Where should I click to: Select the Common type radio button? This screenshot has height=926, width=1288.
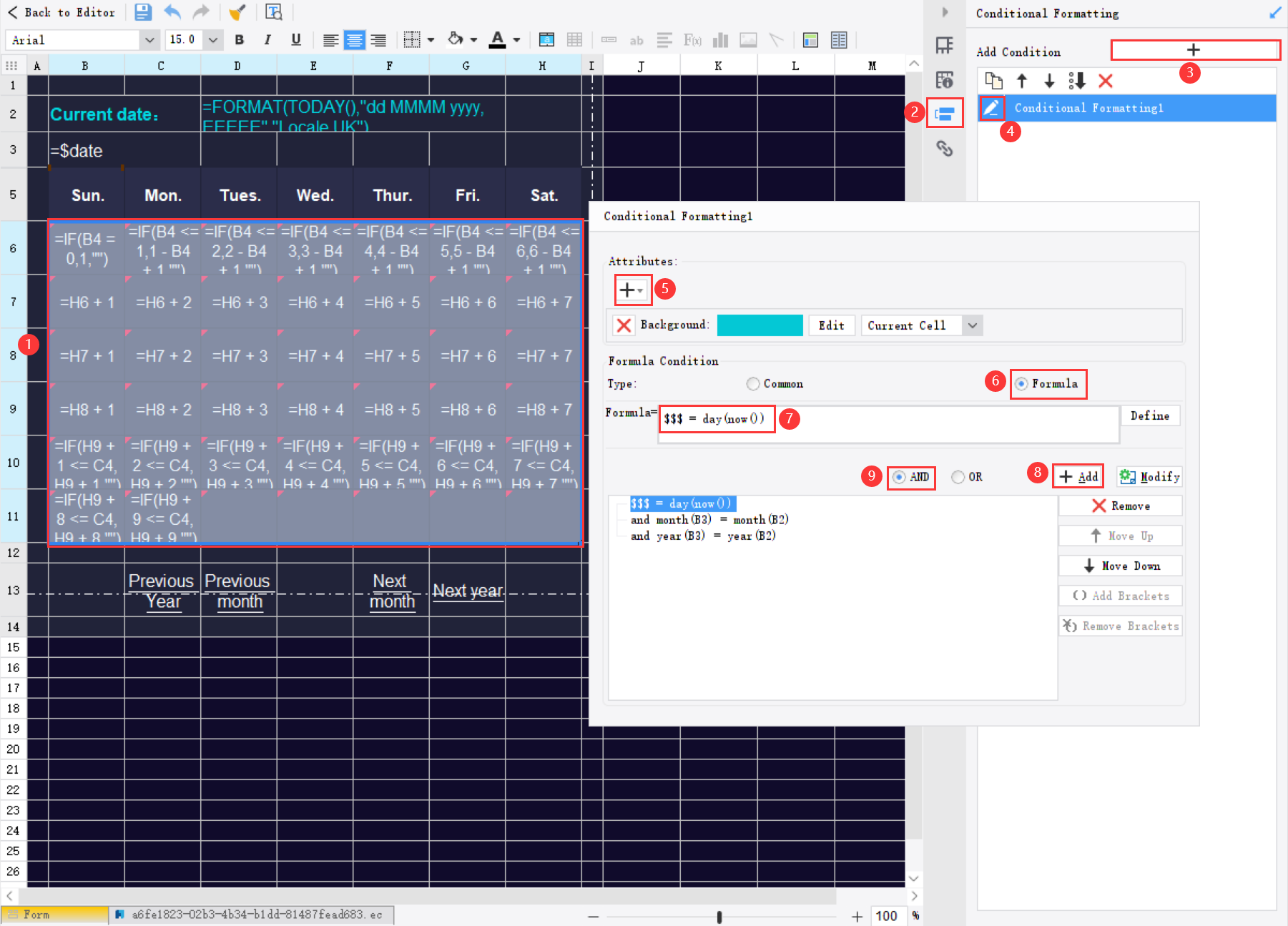click(x=753, y=384)
